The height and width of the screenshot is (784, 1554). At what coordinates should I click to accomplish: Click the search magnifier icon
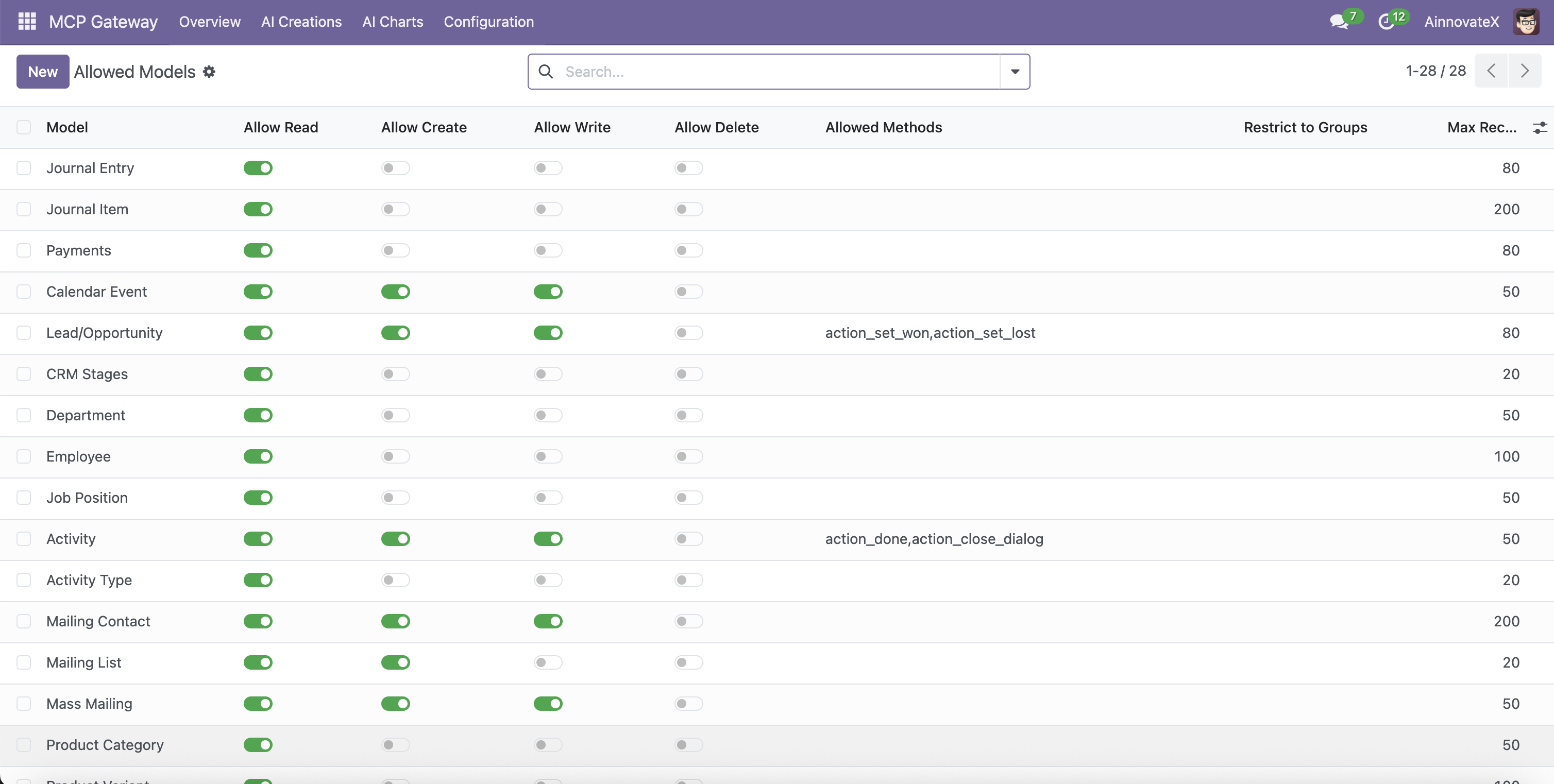545,72
